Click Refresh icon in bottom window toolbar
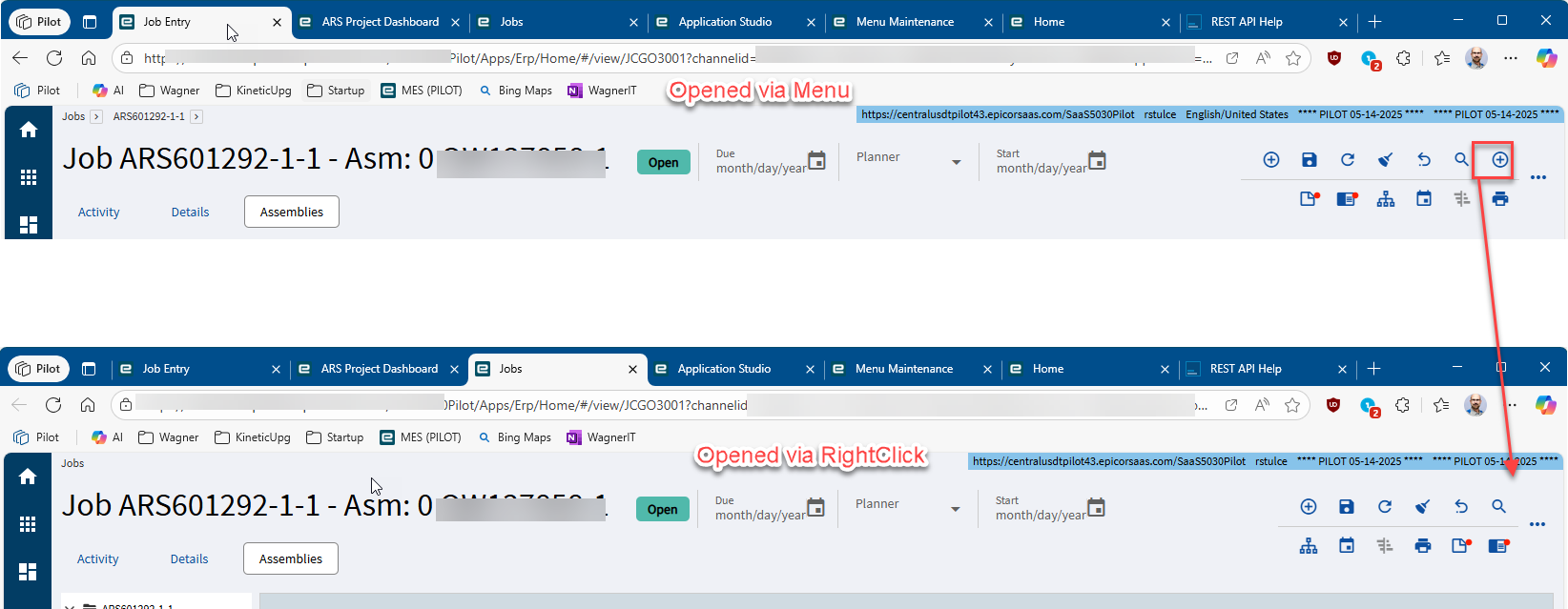 click(x=1385, y=507)
